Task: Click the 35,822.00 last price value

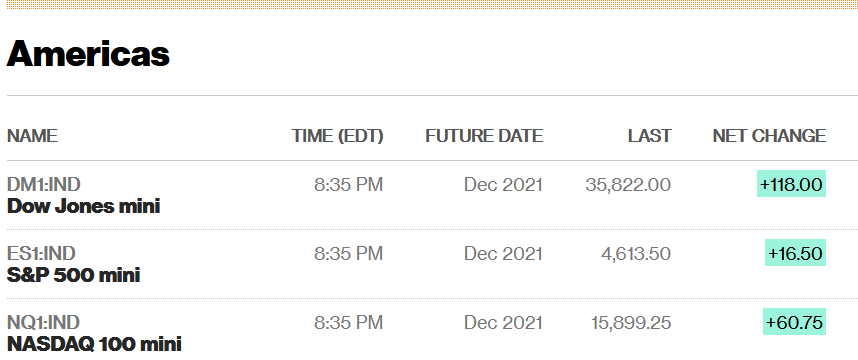Action: (x=628, y=184)
